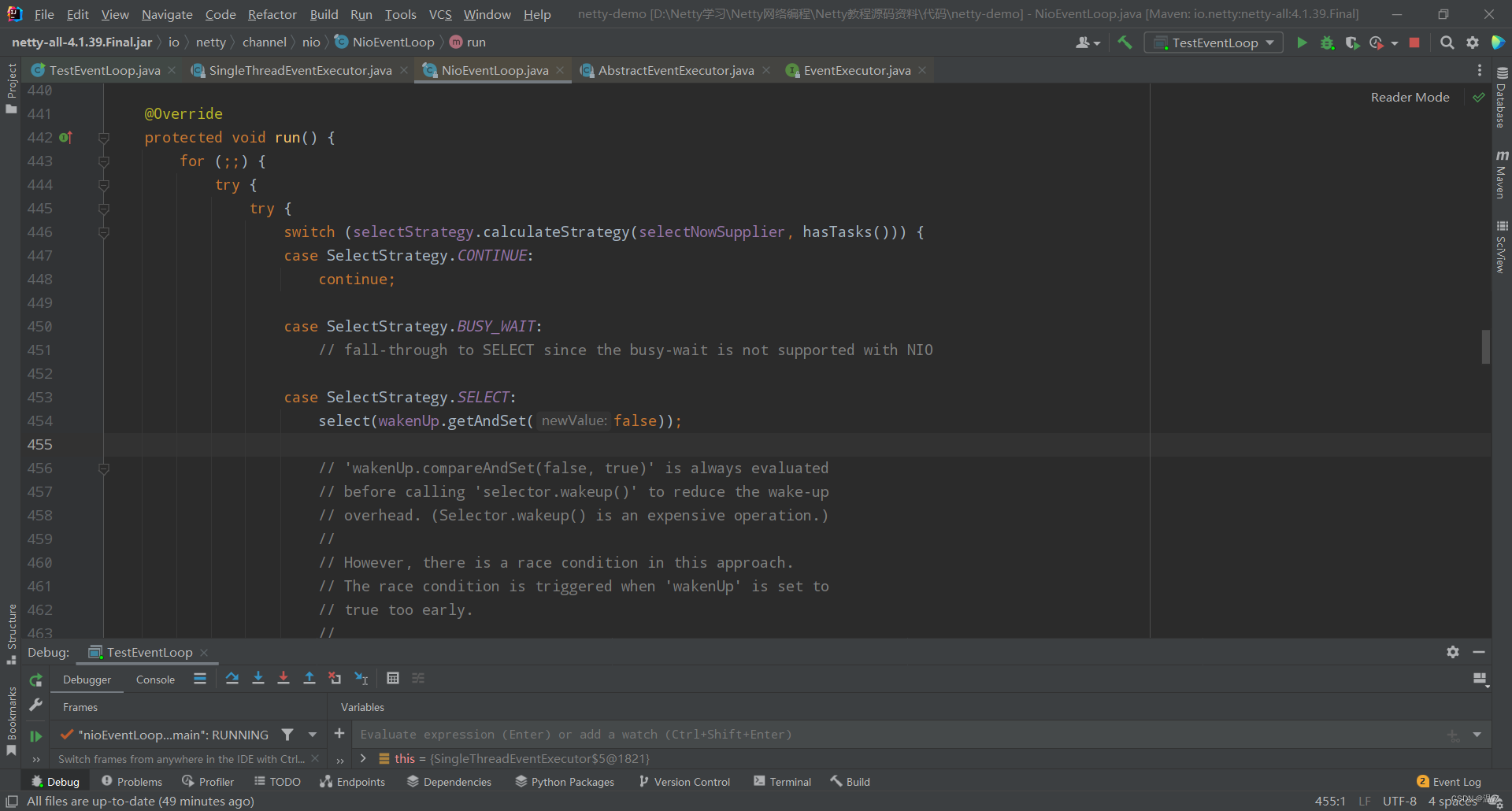Open the Refactor menu
The width and height of the screenshot is (1512, 811).
tap(272, 14)
